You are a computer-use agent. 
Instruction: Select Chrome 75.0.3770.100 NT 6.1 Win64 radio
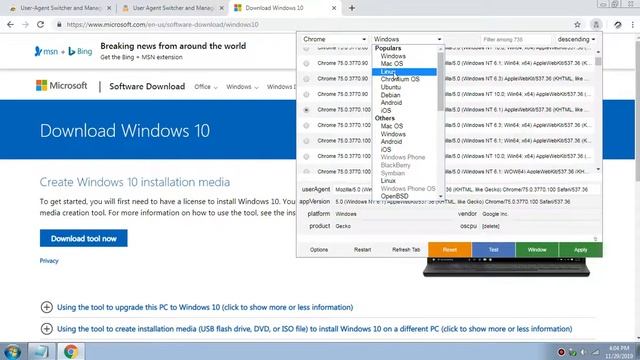(x=306, y=141)
